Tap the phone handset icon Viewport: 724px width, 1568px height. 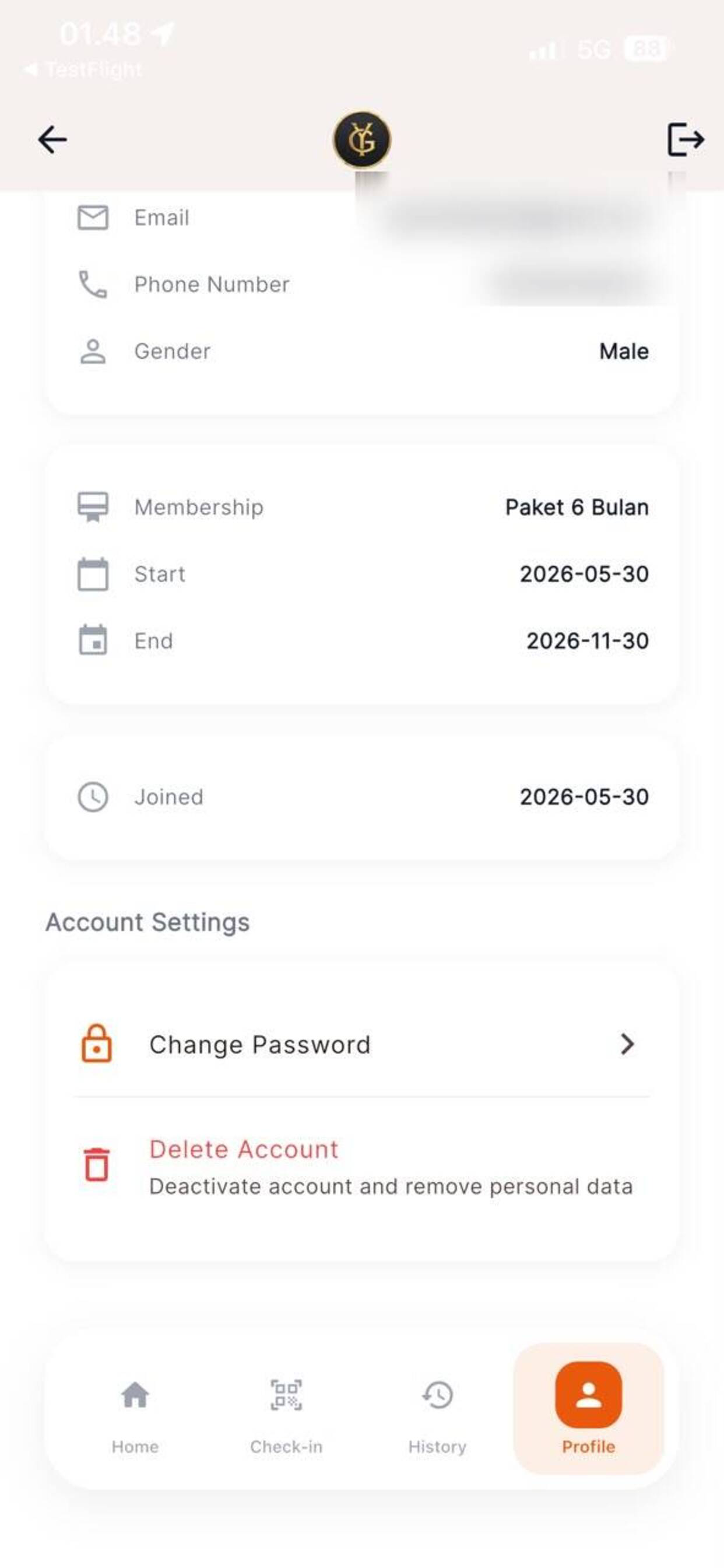tap(93, 284)
